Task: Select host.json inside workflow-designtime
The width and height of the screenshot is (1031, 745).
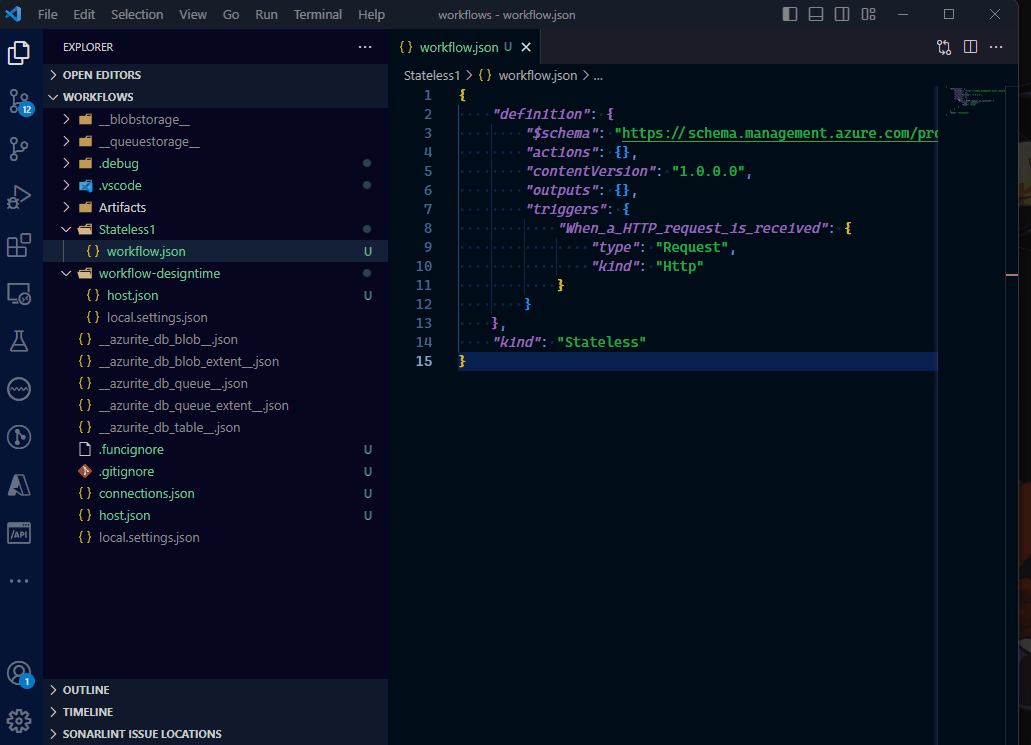Action: click(x=131, y=295)
